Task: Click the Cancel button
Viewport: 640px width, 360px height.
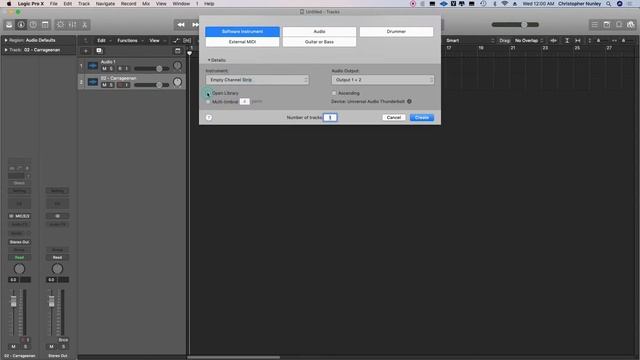Action: point(394,118)
